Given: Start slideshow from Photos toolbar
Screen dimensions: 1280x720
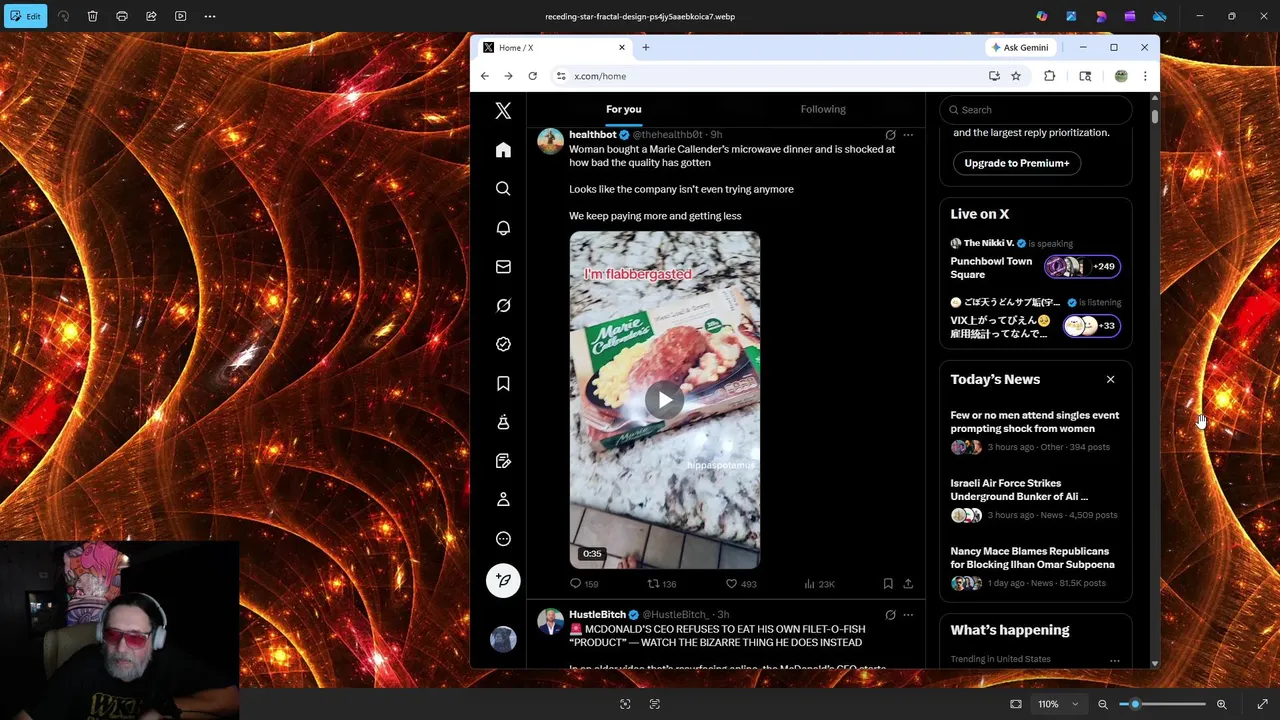Looking at the screenshot, I should pos(181,16).
